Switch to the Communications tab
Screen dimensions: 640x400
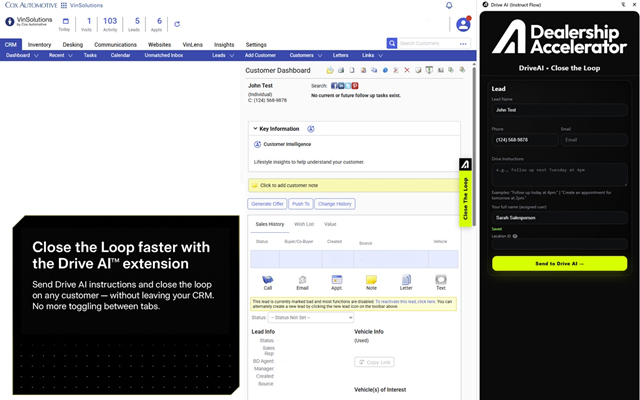[115, 44]
